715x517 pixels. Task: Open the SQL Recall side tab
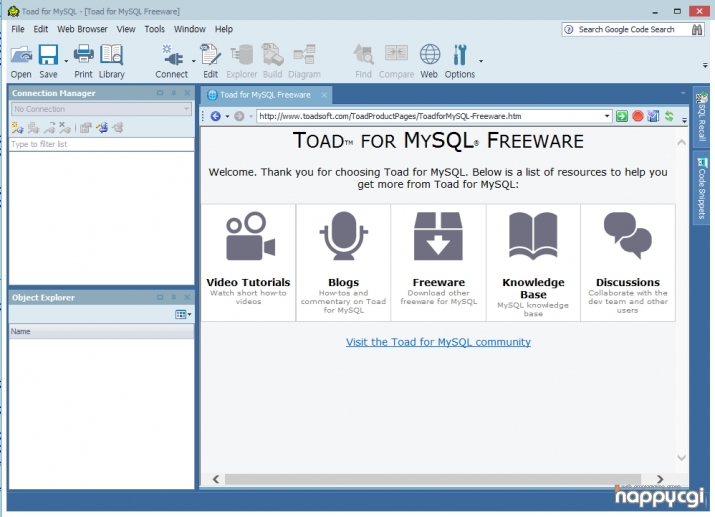701,117
